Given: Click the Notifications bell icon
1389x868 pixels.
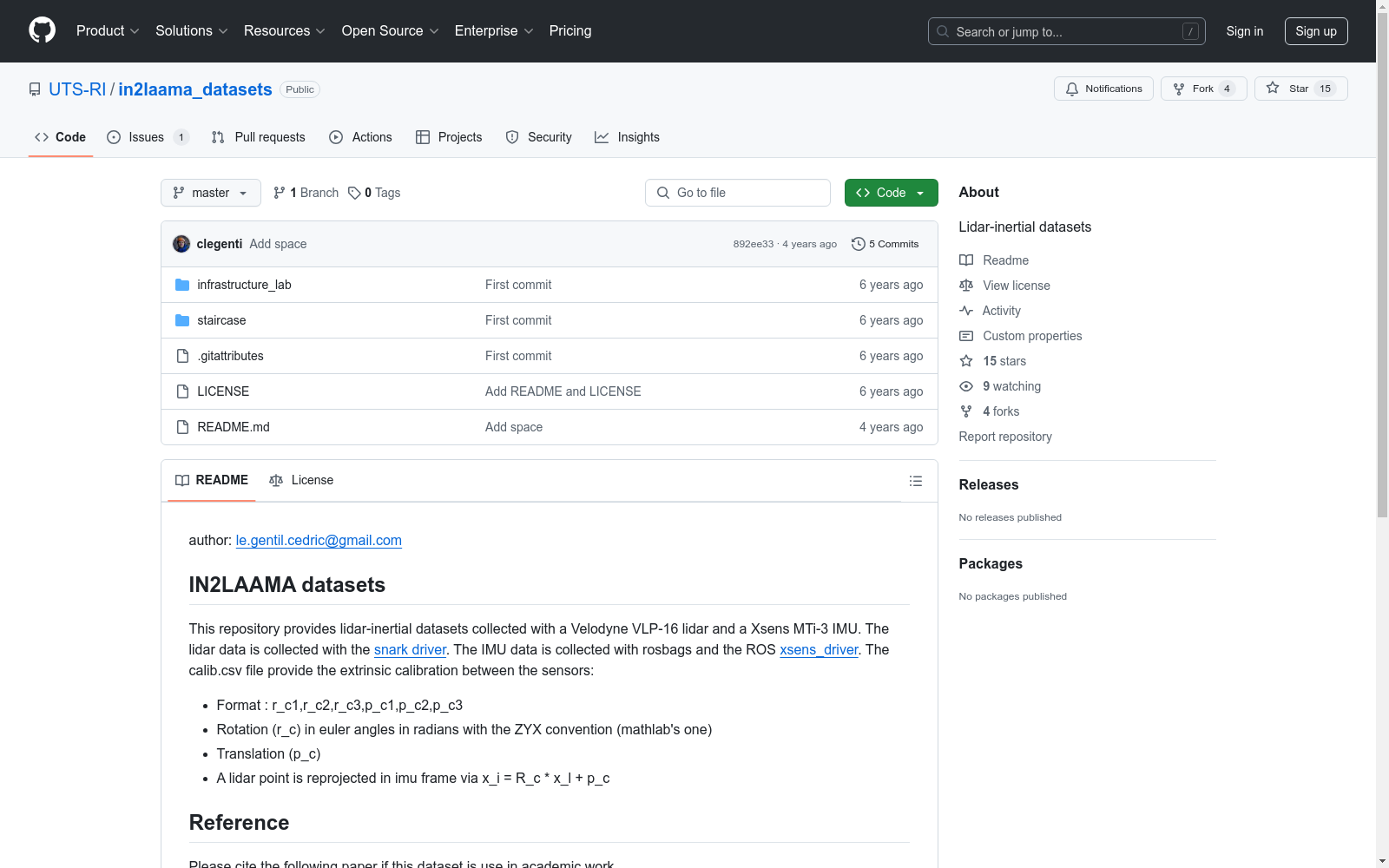Looking at the screenshot, I should 1072,89.
